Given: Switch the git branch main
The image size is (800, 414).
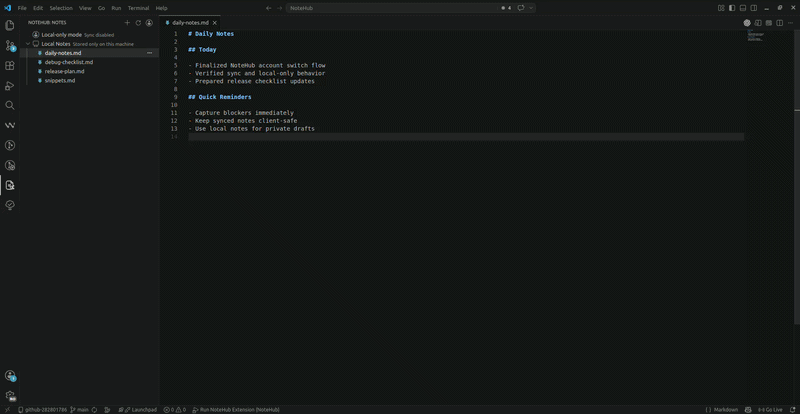Looking at the screenshot, I should 79,409.
